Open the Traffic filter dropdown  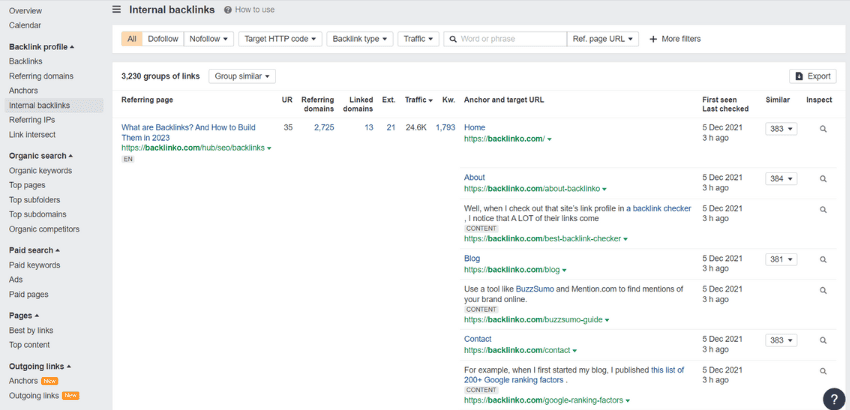[x=418, y=39]
